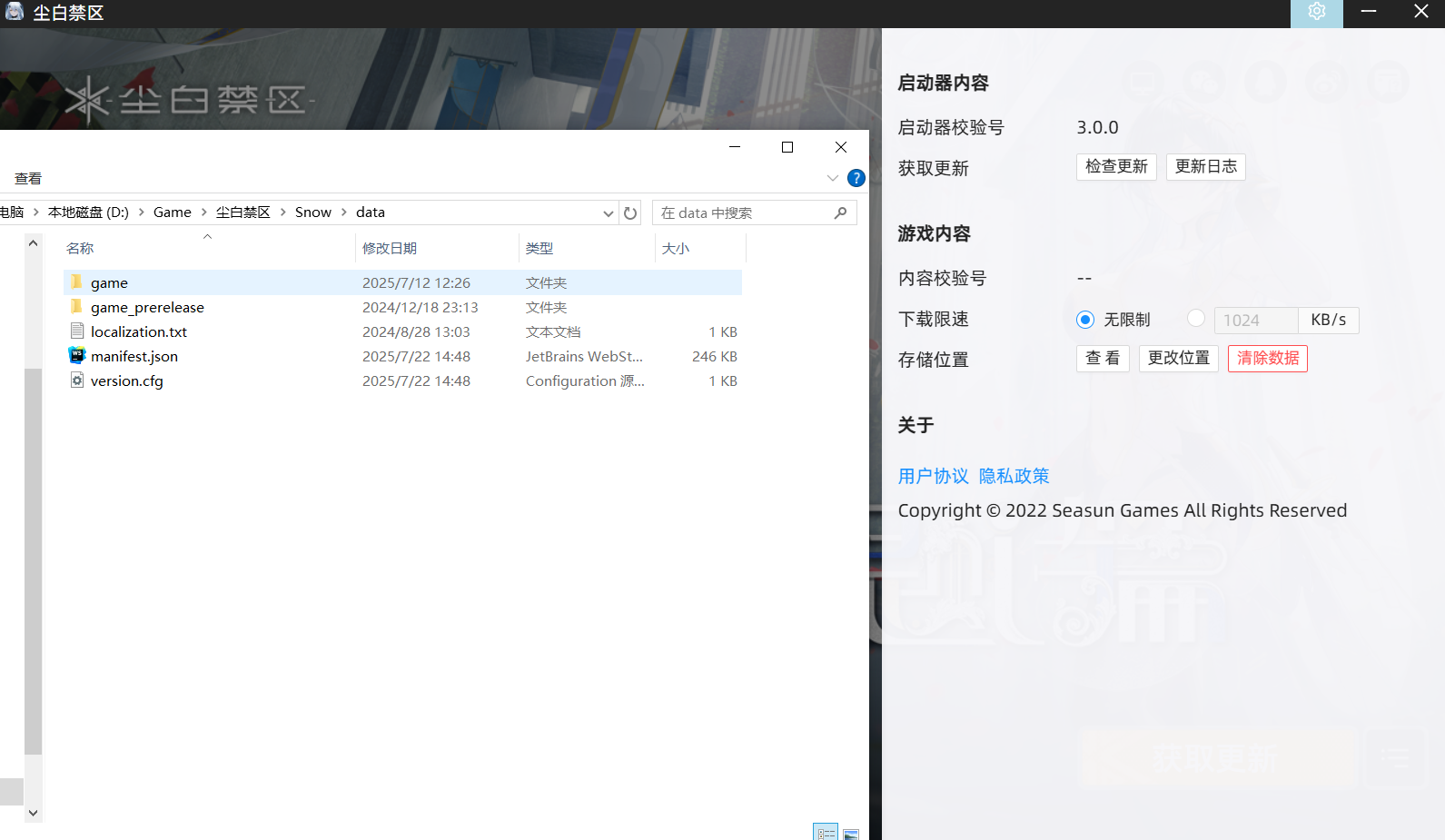
Task: Navigate to Game in breadcrumb
Action: point(173,212)
